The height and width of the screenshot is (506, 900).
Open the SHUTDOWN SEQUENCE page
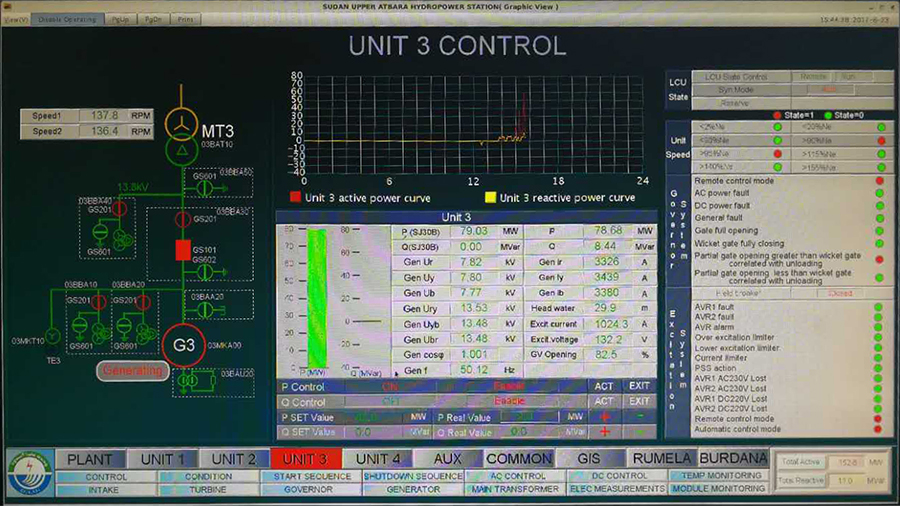tap(412, 477)
